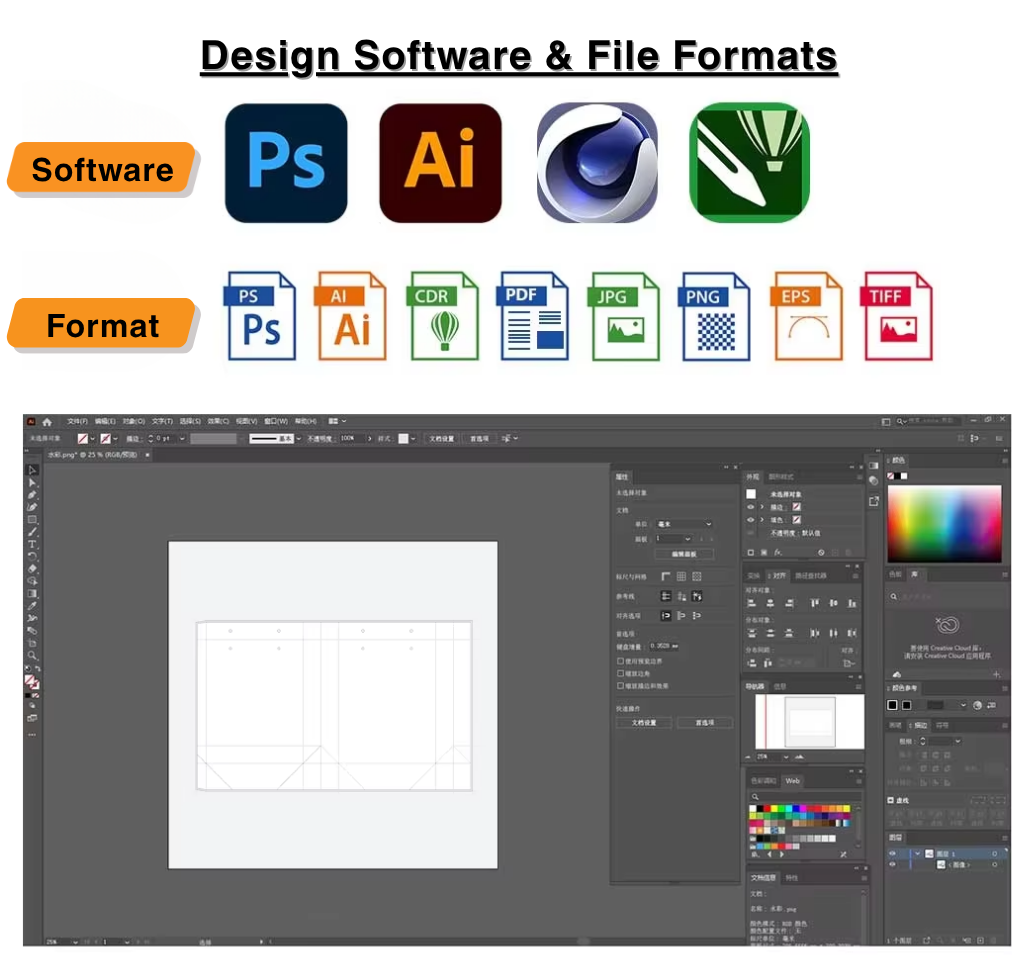Open the units dropdown showing 毫米
The image size is (1012, 955).
tap(684, 524)
